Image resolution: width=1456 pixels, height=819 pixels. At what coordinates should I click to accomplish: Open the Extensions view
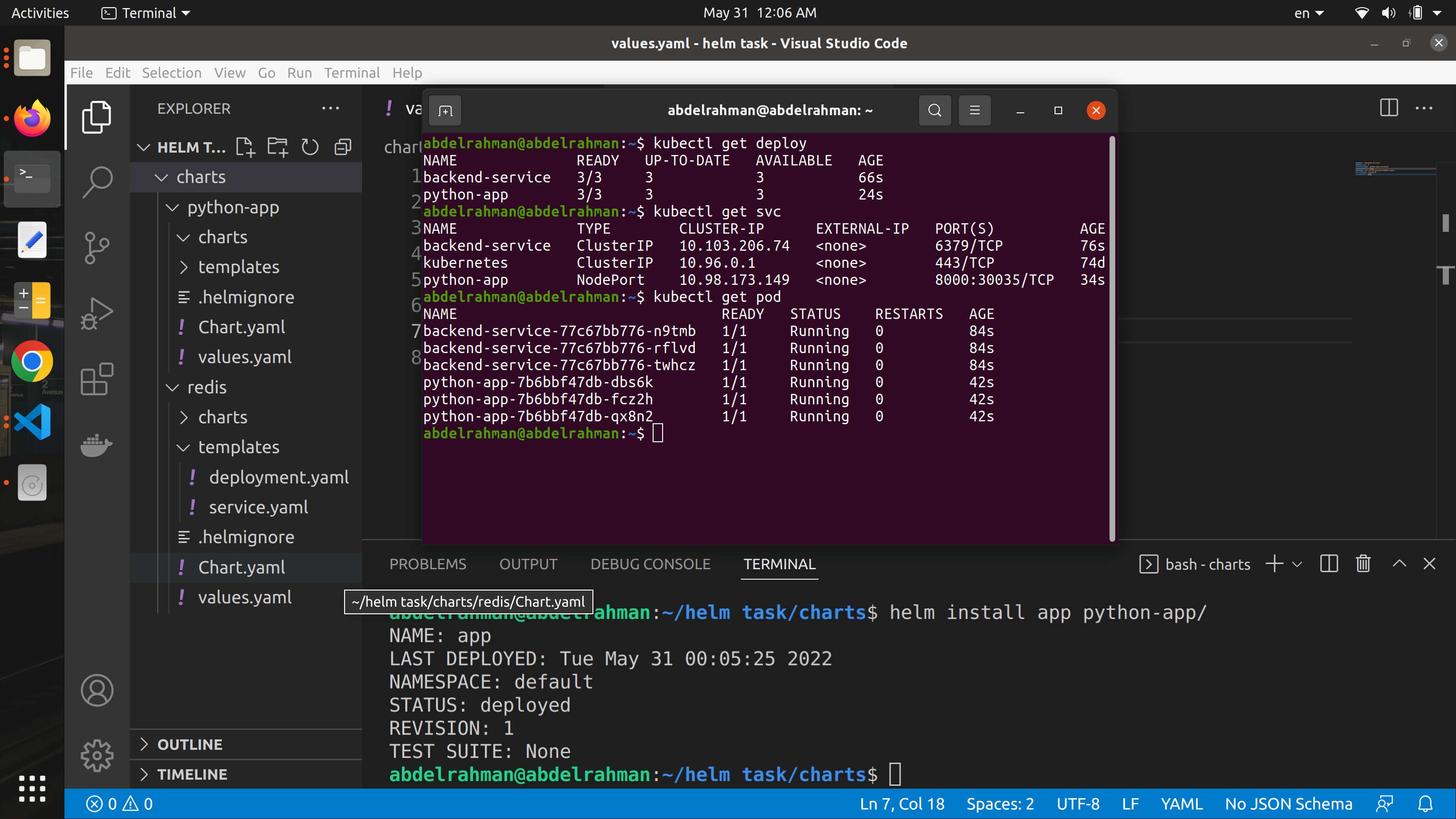97,379
